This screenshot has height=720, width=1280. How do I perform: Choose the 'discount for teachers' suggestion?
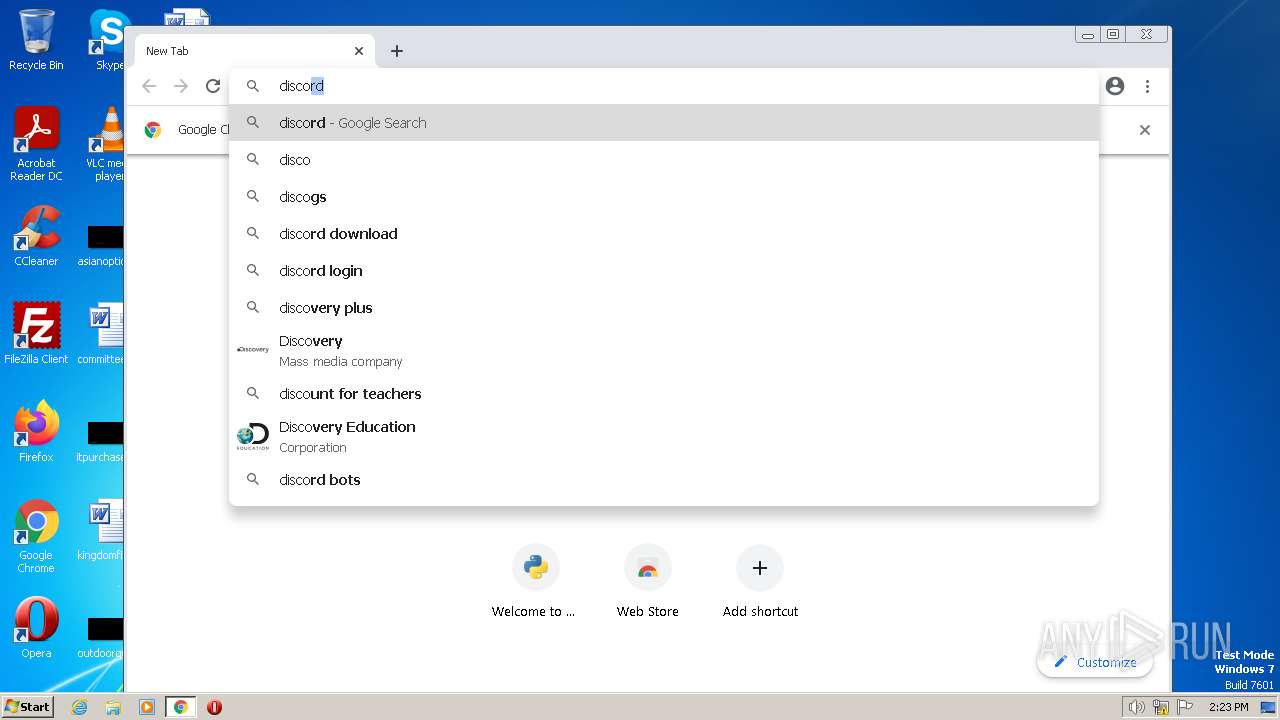click(x=664, y=394)
